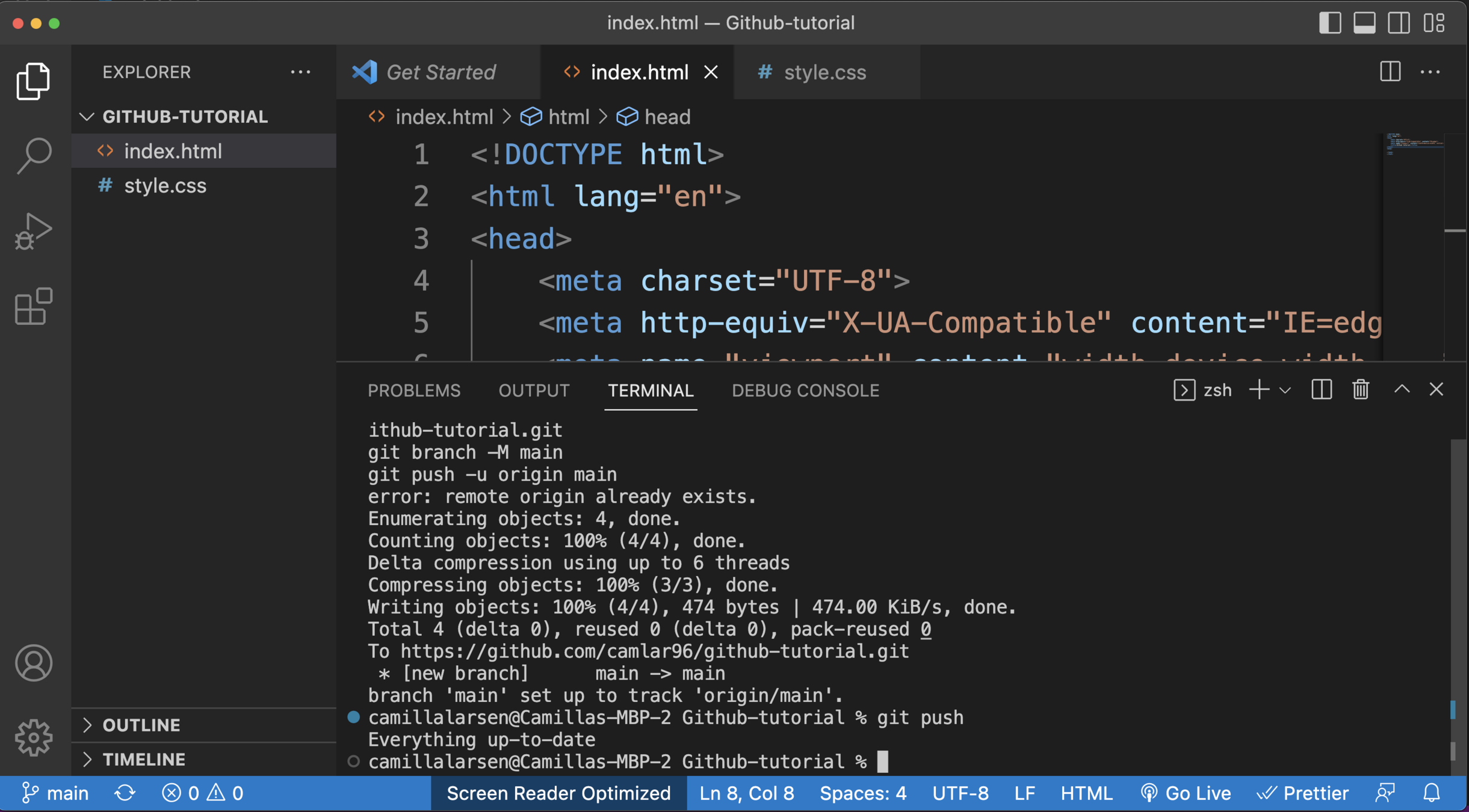Image resolution: width=1469 pixels, height=812 pixels.
Task: Expand the TIMELINE section
Action: pos(144,759)
